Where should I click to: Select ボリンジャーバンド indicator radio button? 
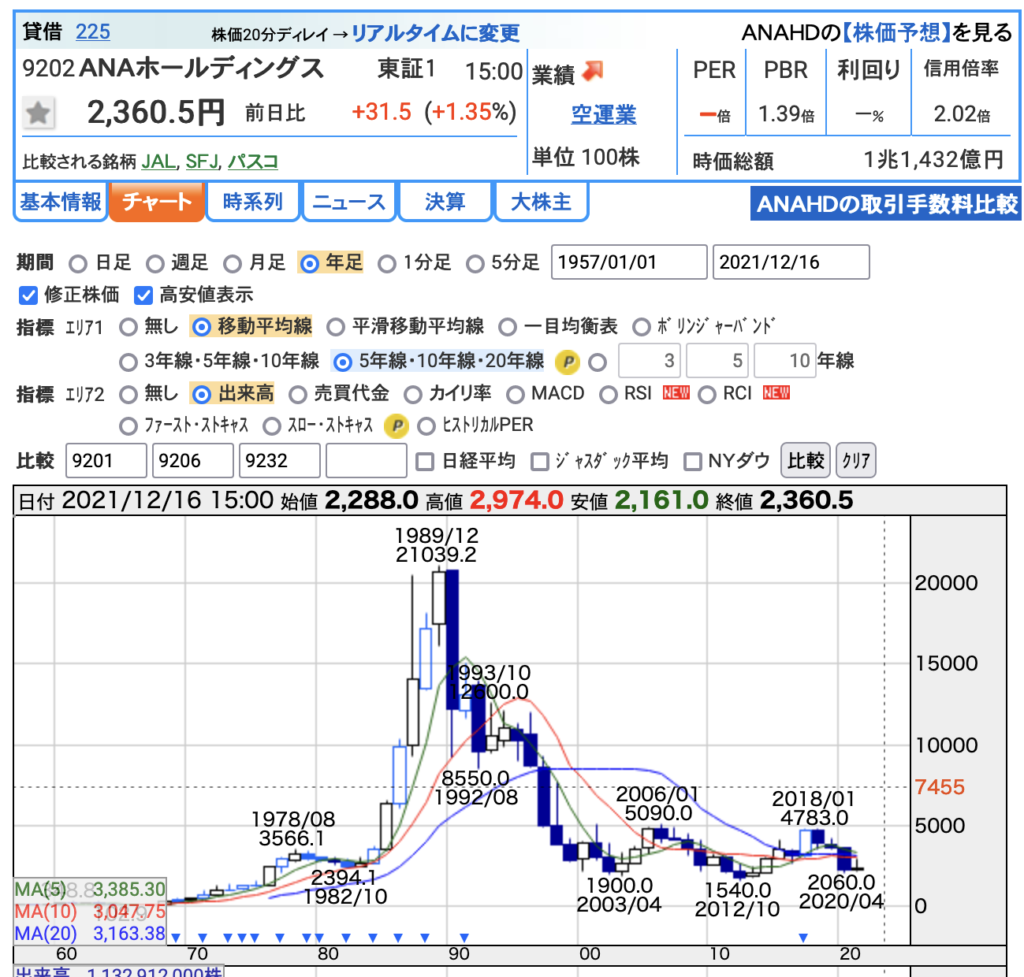pyautogui.click(x=641, y=327)
